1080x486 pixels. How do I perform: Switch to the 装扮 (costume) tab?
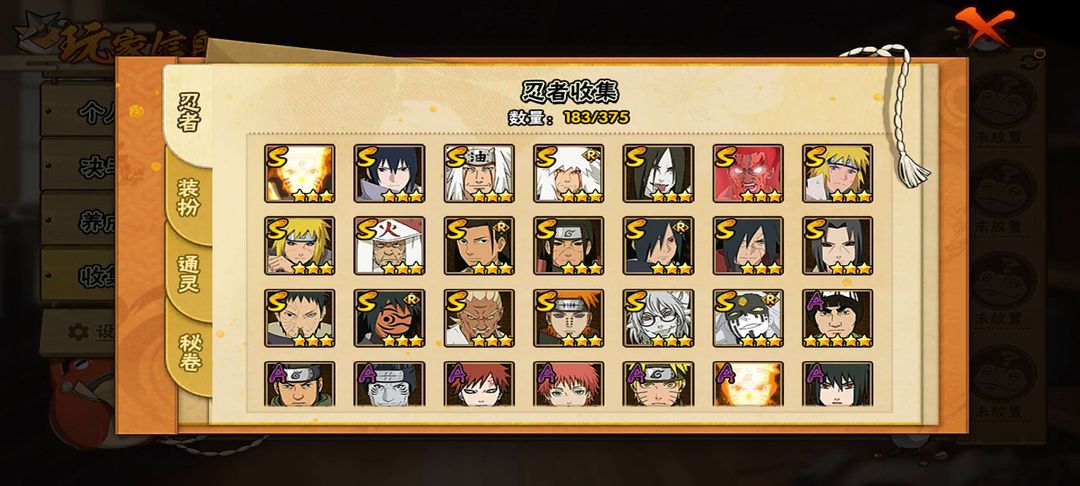coord(188,197)
